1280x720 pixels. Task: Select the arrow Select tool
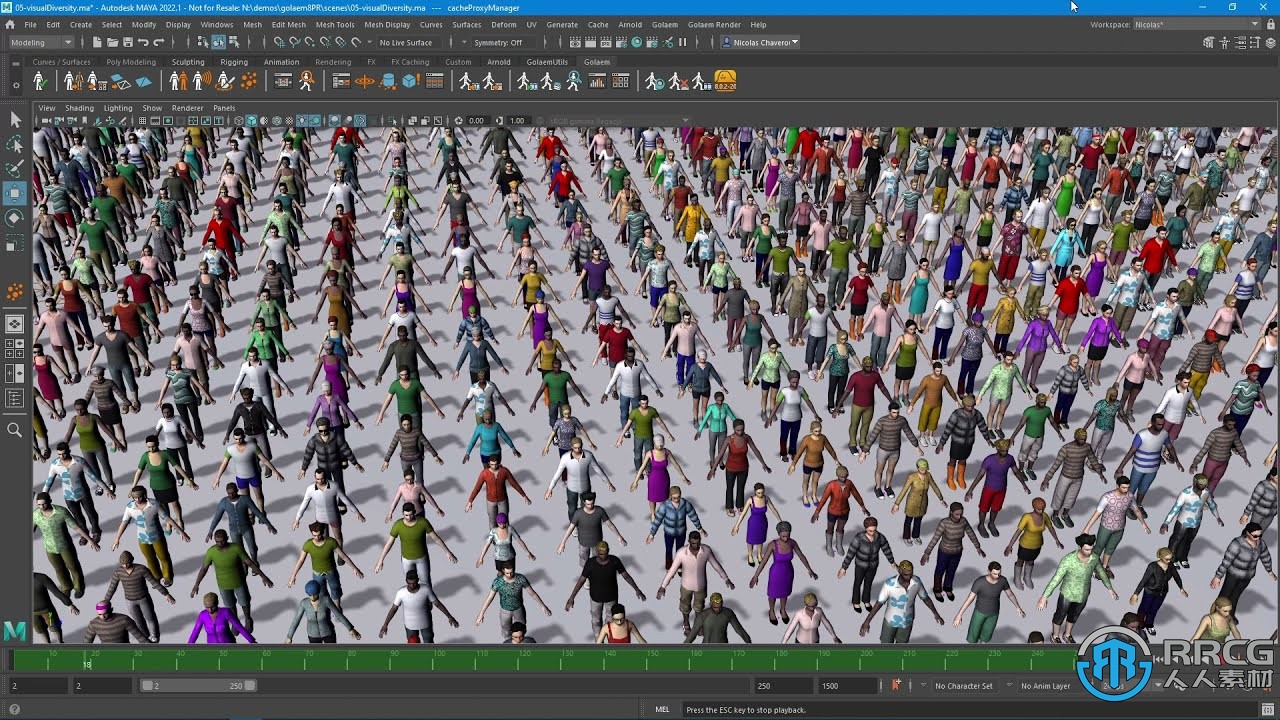click(15, 119)
